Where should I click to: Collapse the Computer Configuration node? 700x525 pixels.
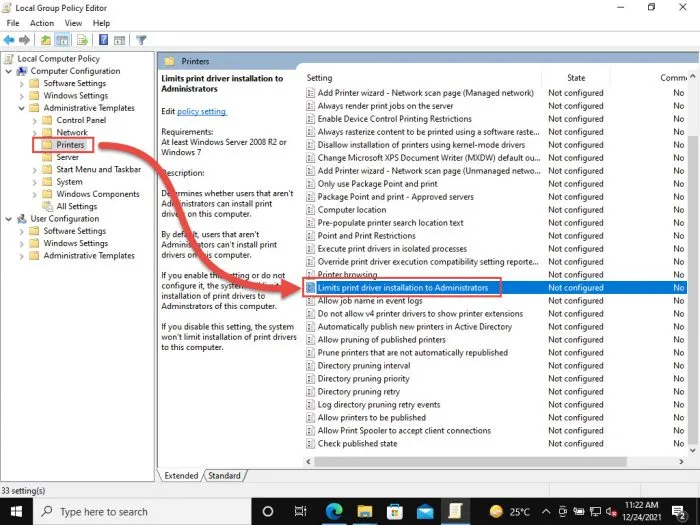point(8,71)
